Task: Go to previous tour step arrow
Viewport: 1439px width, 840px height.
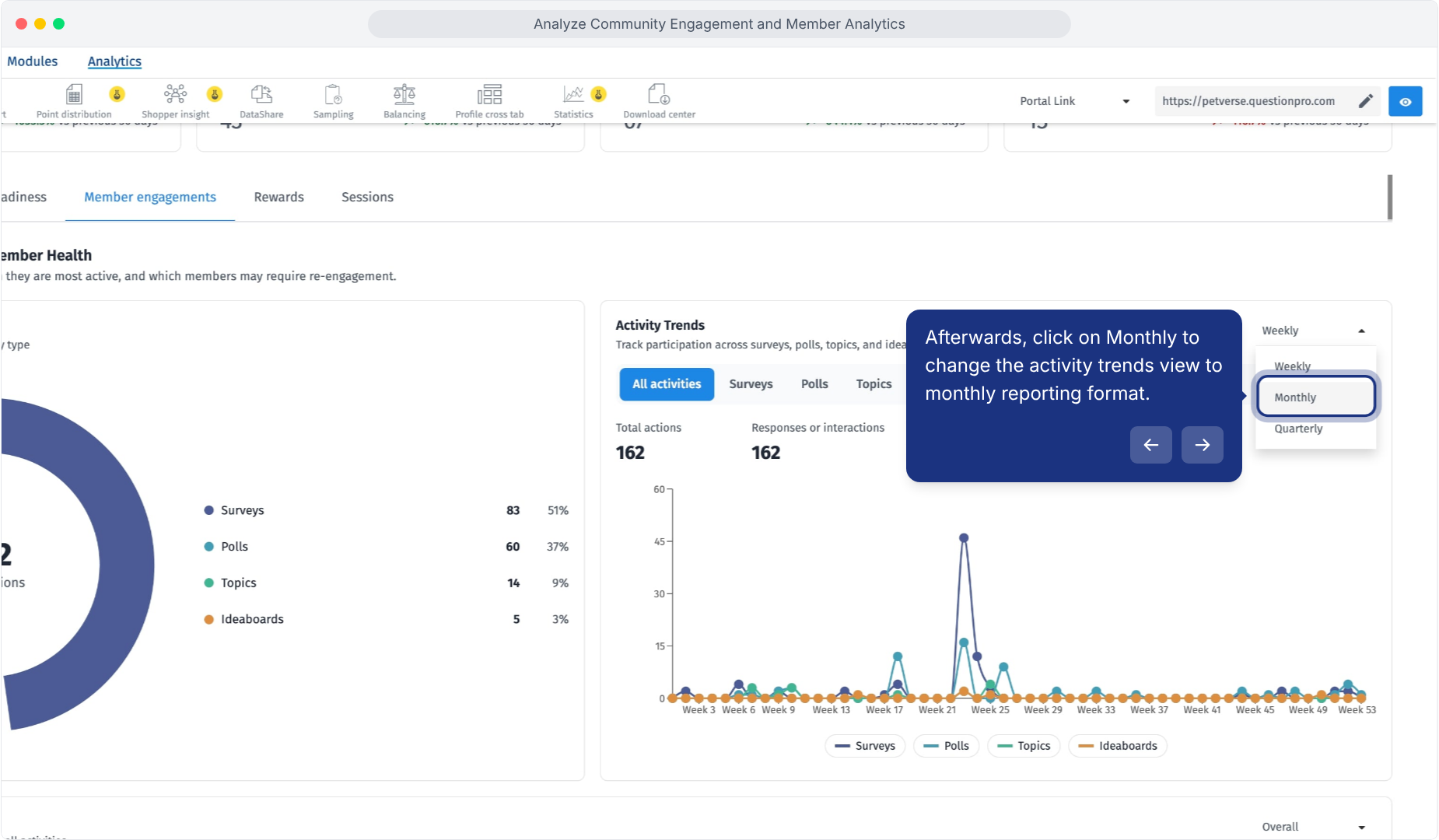Action: 1151,445
